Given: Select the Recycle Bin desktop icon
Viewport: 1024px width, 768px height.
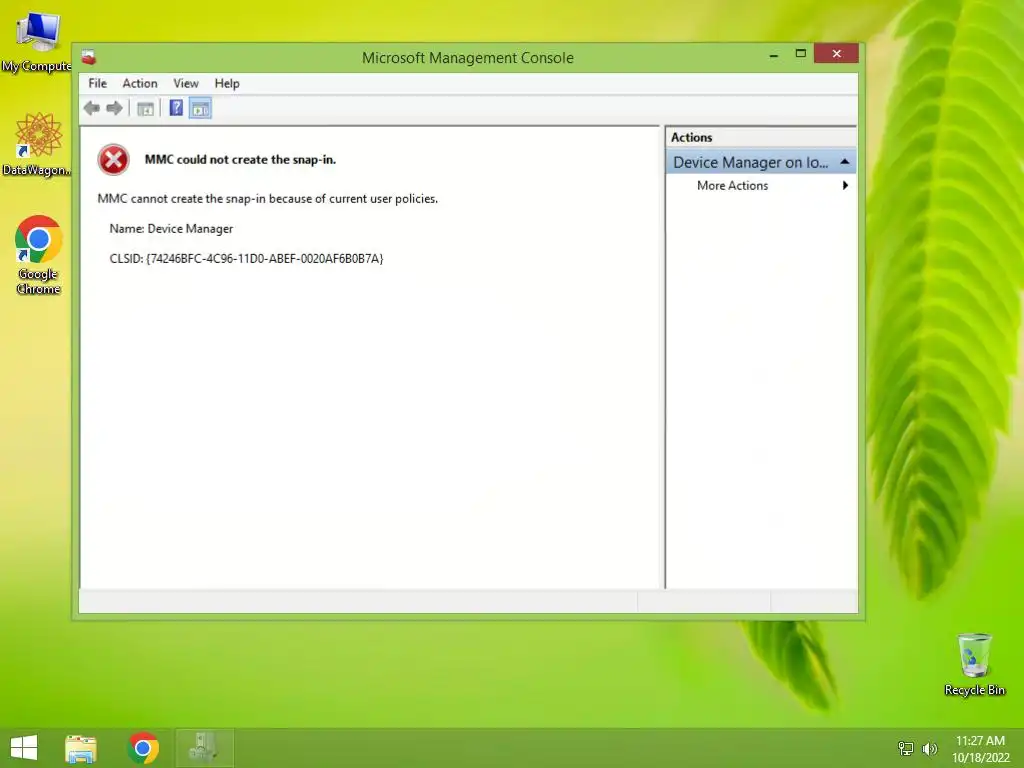Looking at the screenshot, I should [x=974, y=664].
